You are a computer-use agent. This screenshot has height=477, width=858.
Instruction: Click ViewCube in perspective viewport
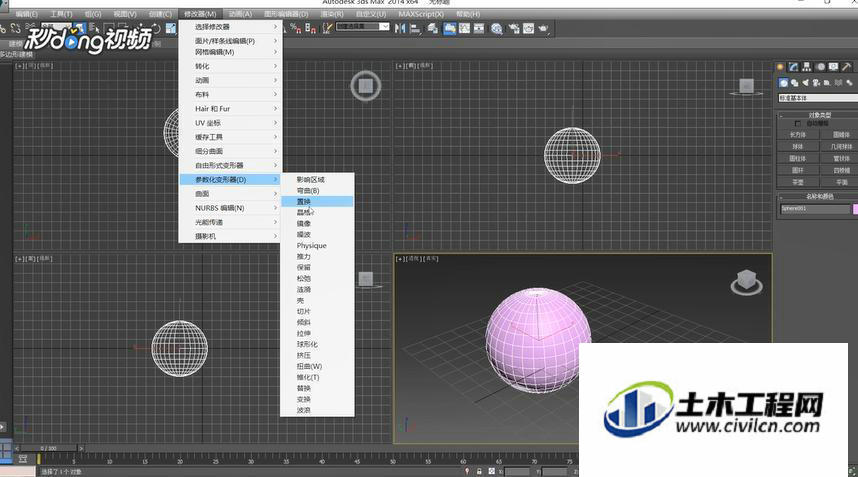(746, 282)
